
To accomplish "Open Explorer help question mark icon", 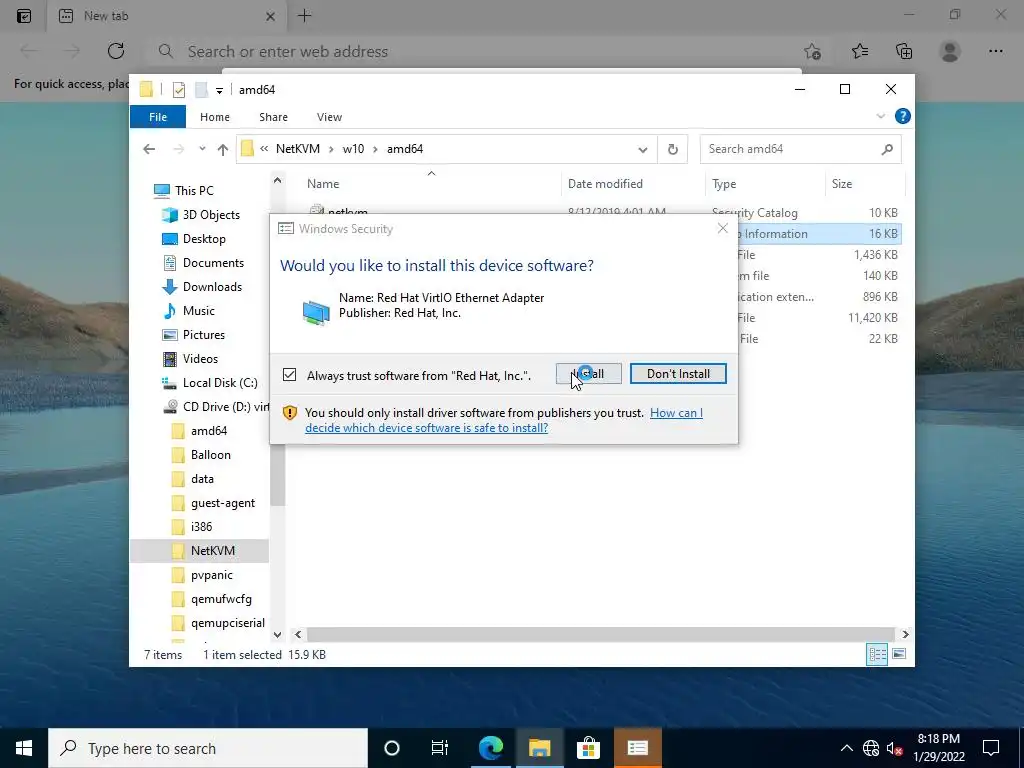I will (903, 116).
